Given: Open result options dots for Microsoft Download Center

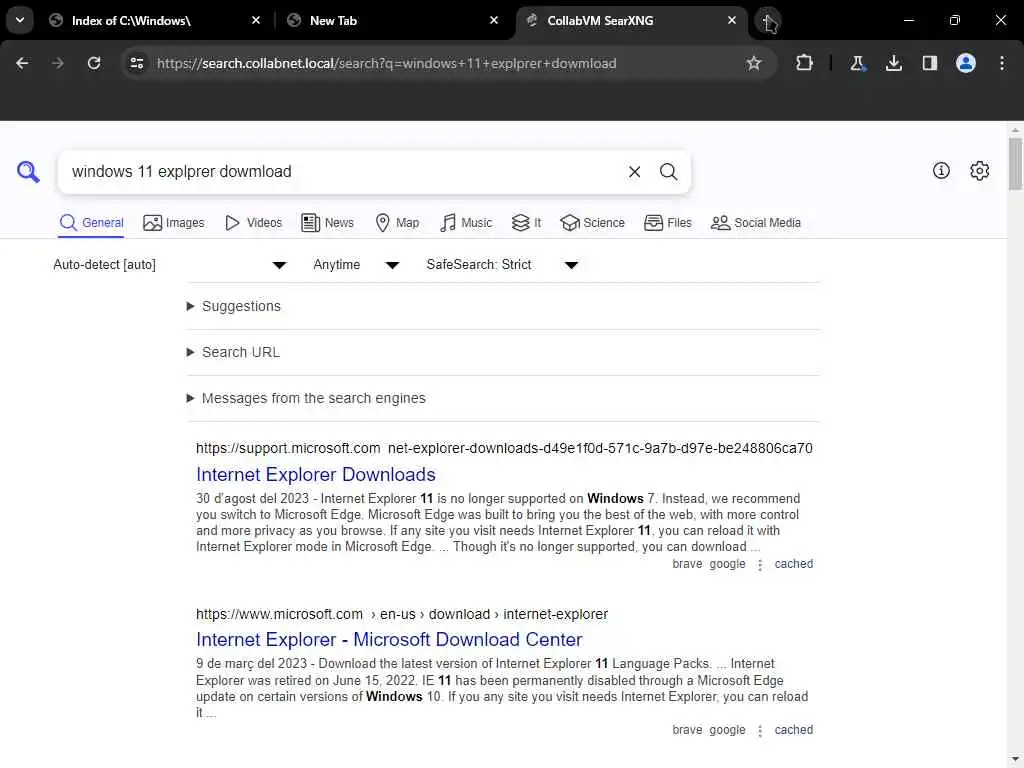Looking at the screenshot, I should click(x=760, y=731).
